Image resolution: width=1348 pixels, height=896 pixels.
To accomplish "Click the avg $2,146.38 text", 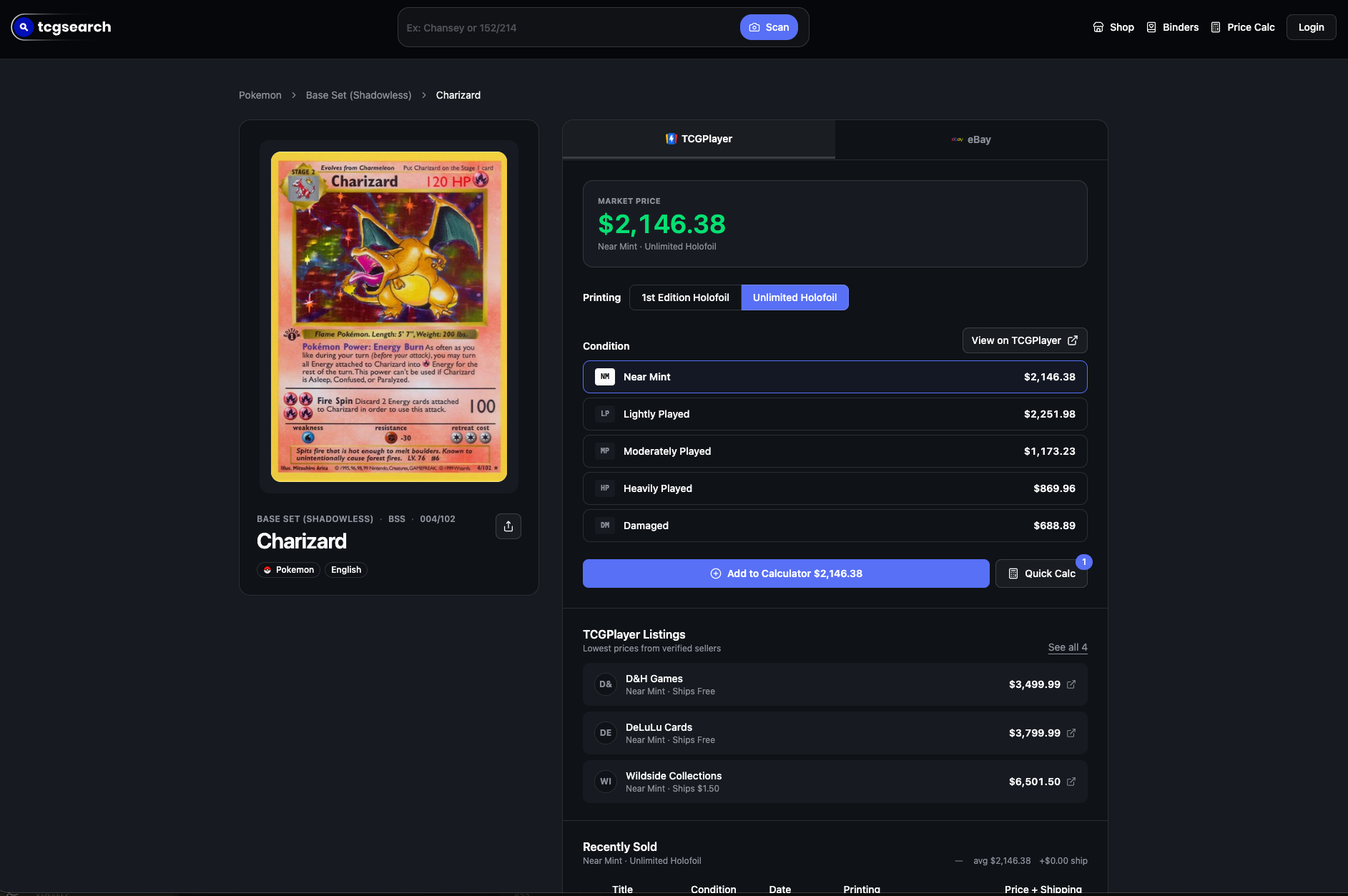I will pyautogui.click(x=1002, y=861).
